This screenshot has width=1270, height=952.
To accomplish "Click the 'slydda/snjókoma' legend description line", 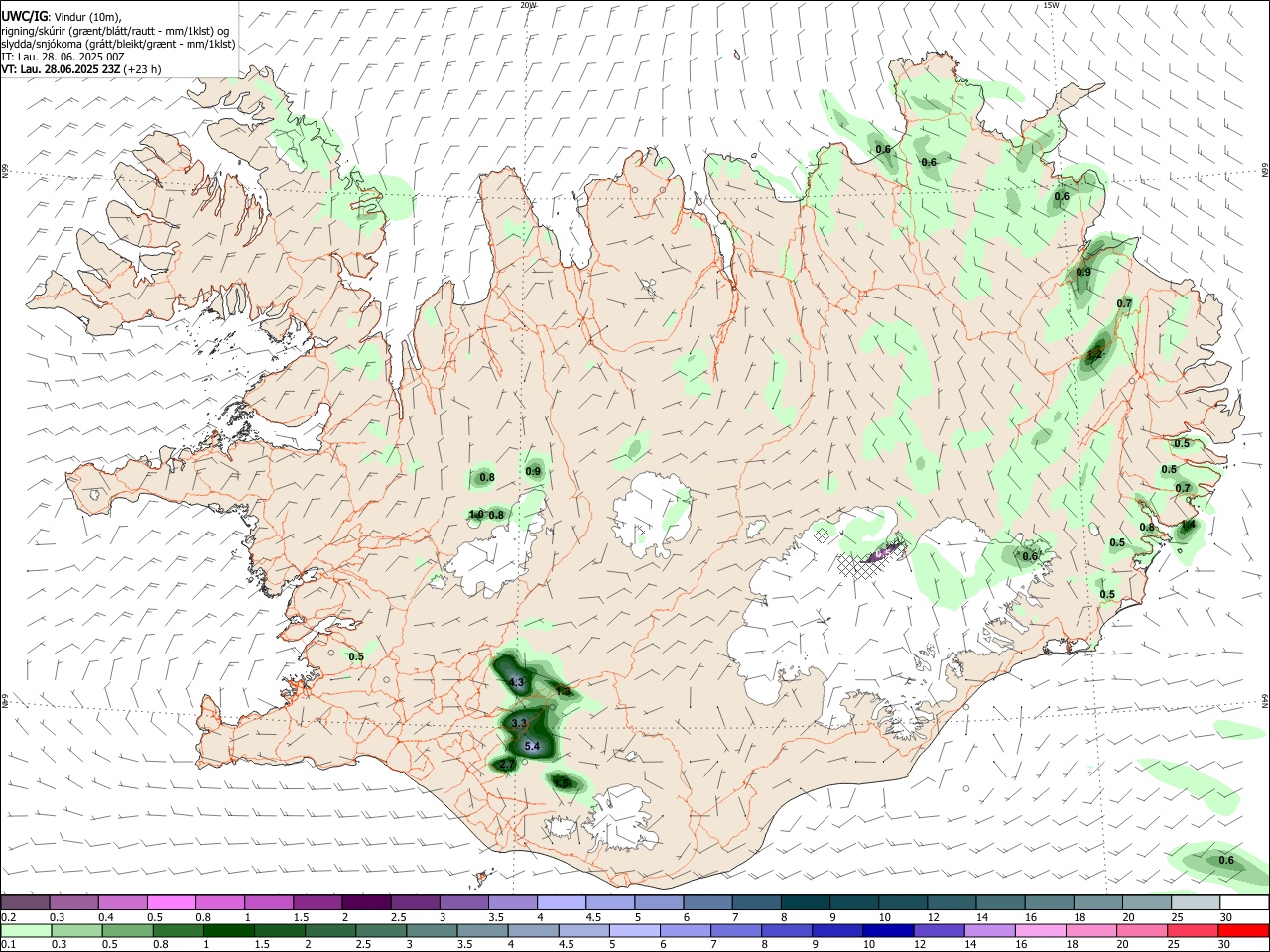I will [x=118, y=44].
